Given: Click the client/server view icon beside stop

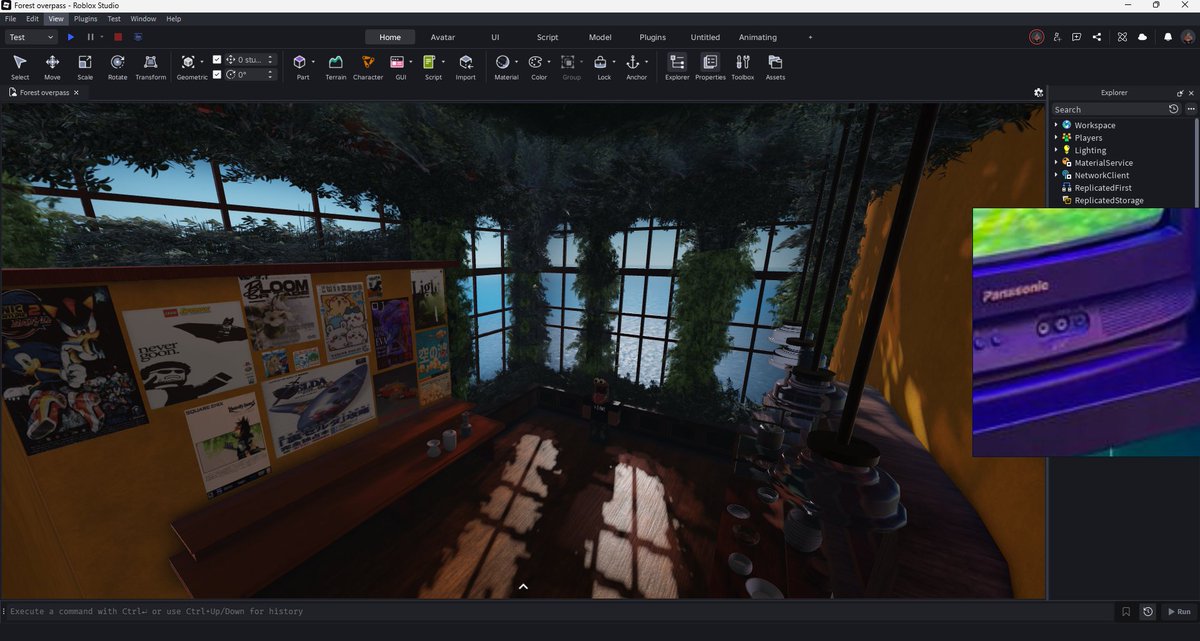Looking at the screenshot, I should (x=138, y=37).
